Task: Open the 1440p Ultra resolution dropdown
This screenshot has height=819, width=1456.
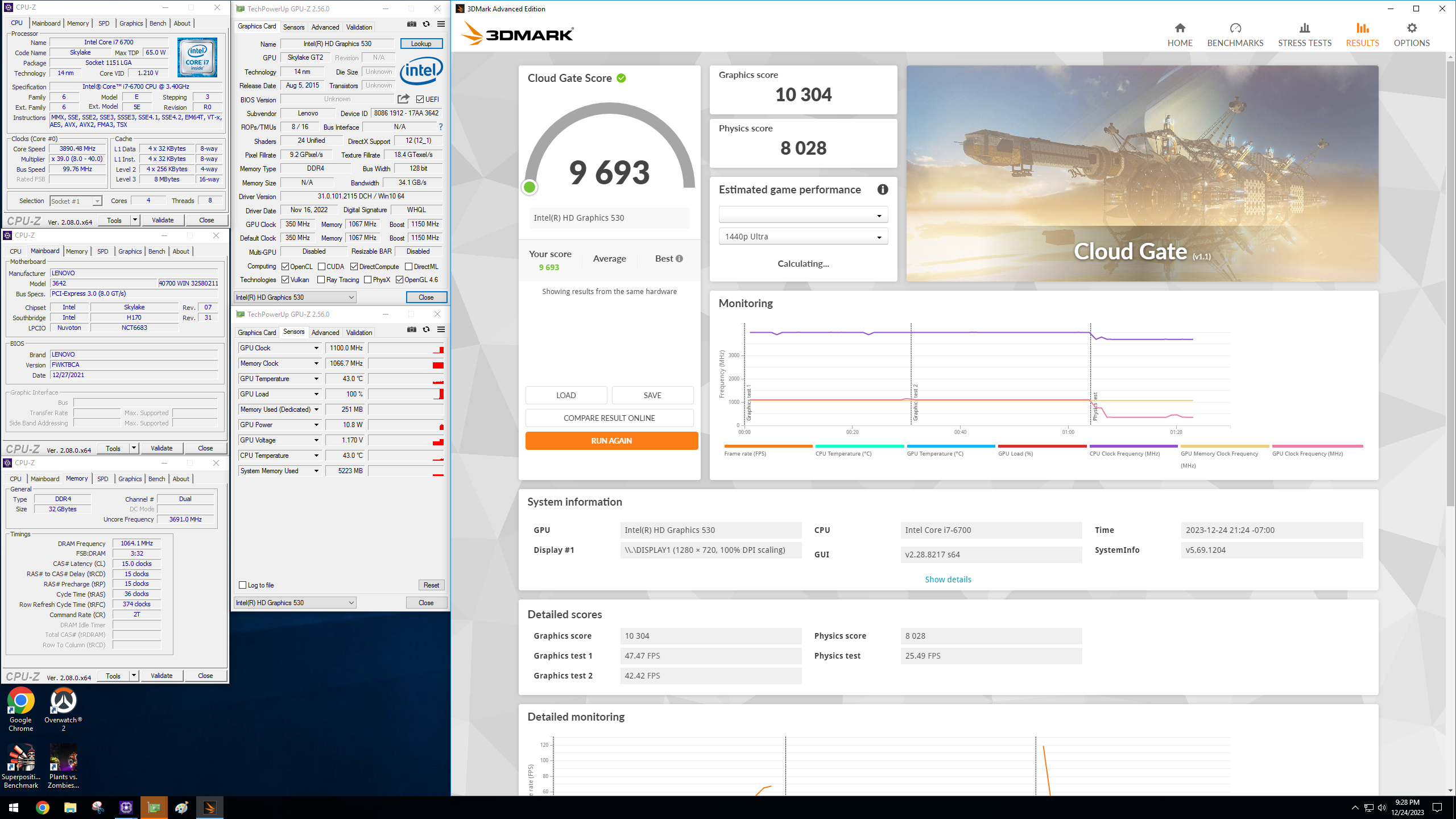Action: (803, 237)
